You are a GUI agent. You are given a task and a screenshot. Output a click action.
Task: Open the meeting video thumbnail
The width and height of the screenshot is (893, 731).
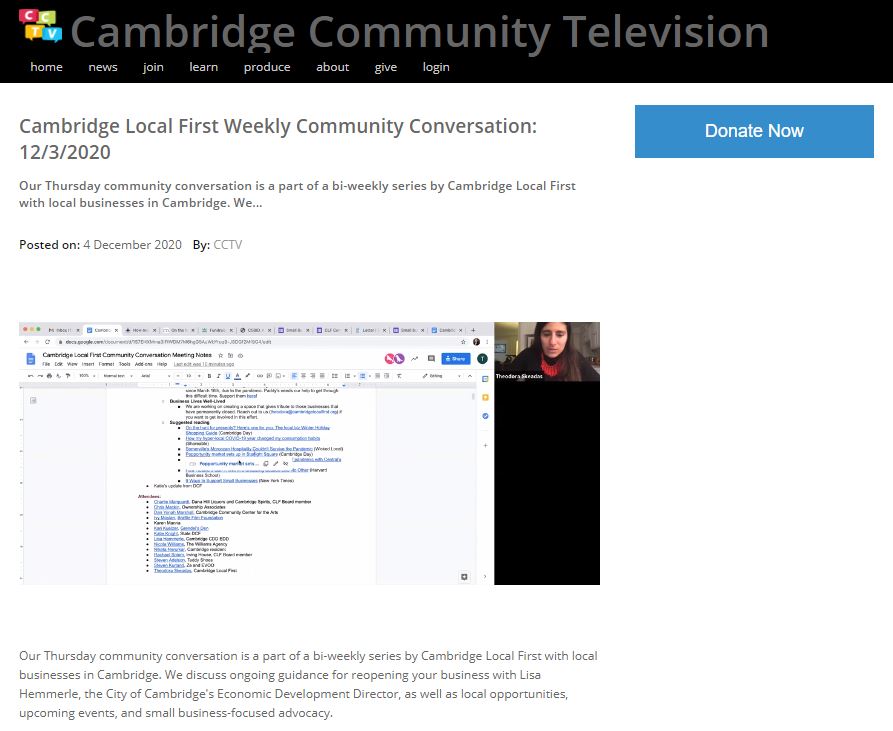pyautogui.click(x=309, y=453)
